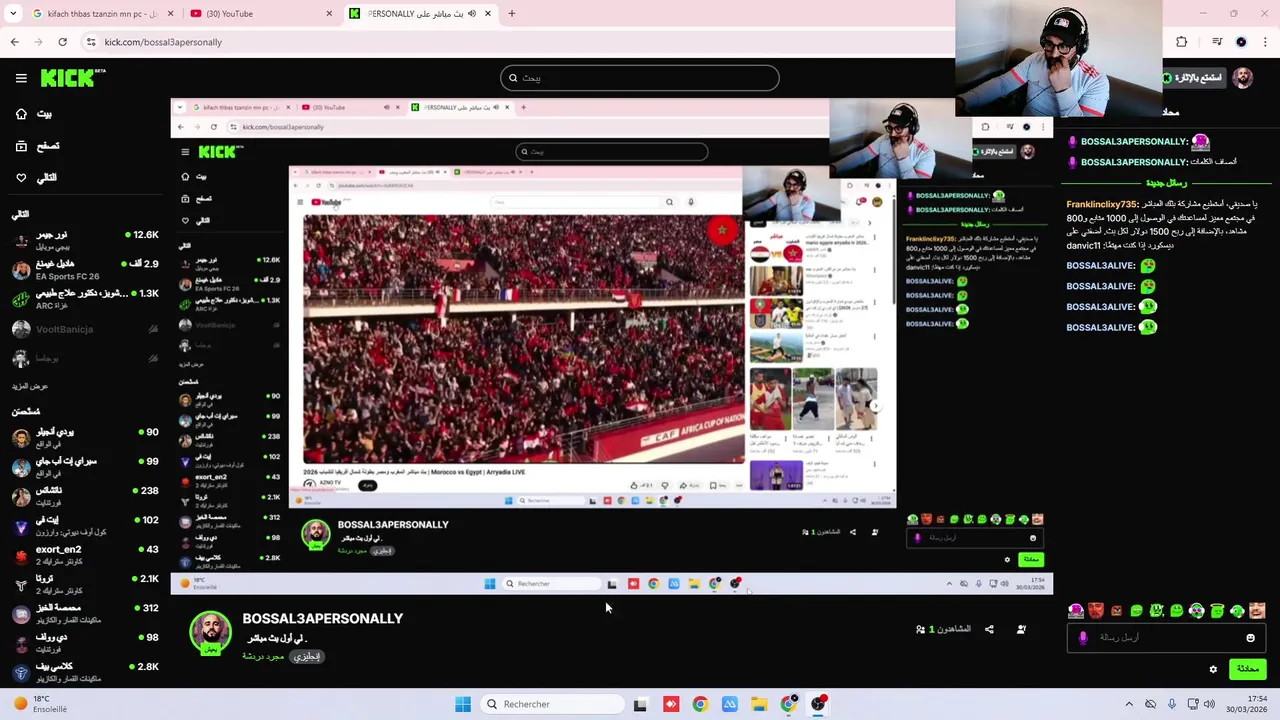Viewport: 1280px width, 720px height.
Task: Click the stream language tag badge
Action: coord(307,657)
